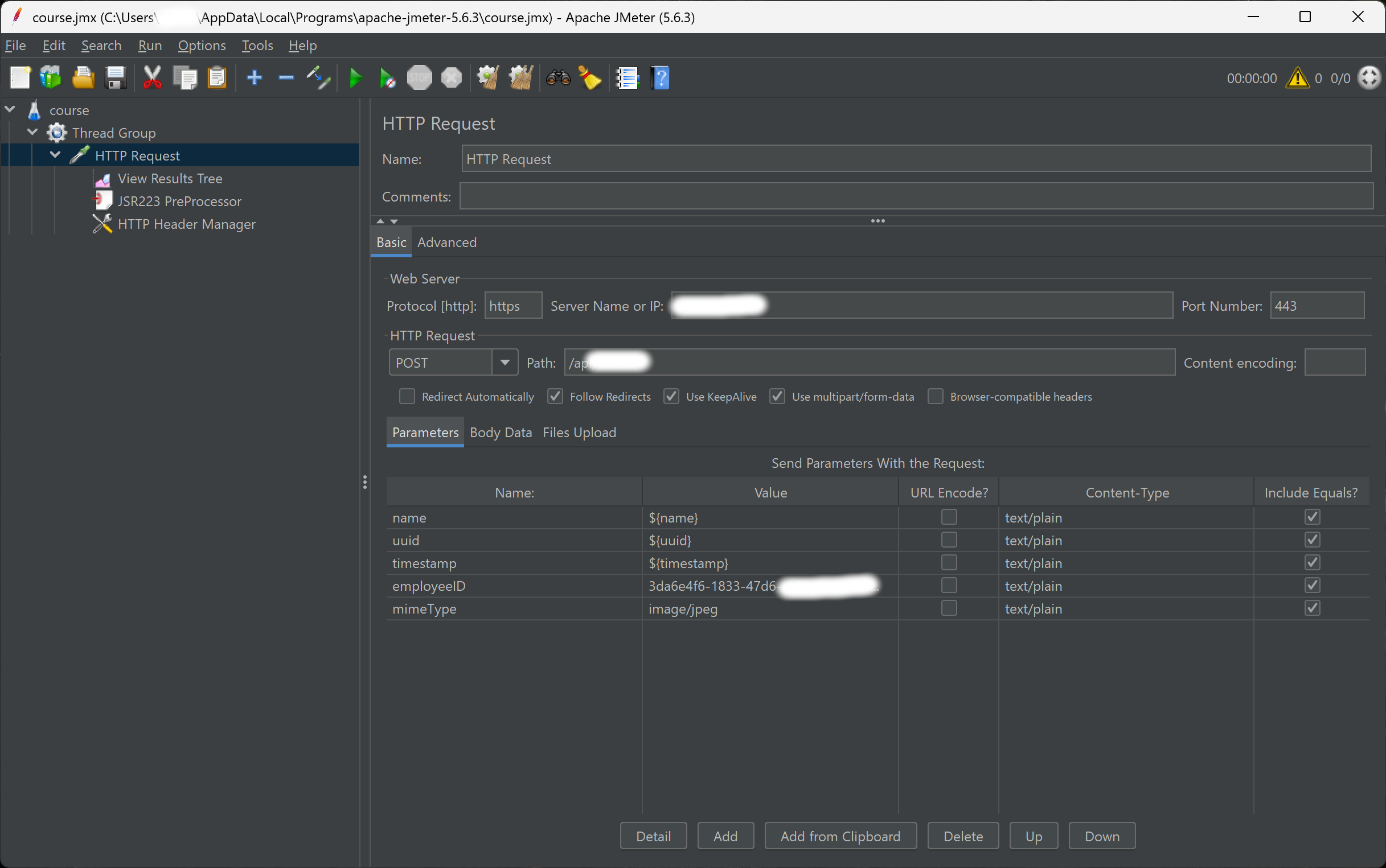Click the Add from Clipboard button
Screen dimensions: 1386x868
pyautogui.click(x=840, y=836)
